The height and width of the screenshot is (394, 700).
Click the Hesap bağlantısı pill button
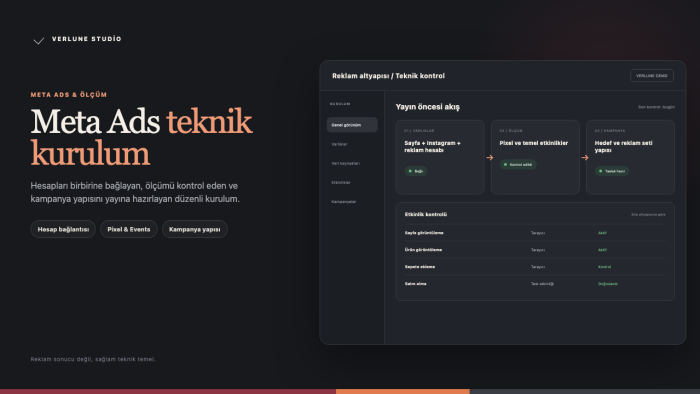coord(63,229)
